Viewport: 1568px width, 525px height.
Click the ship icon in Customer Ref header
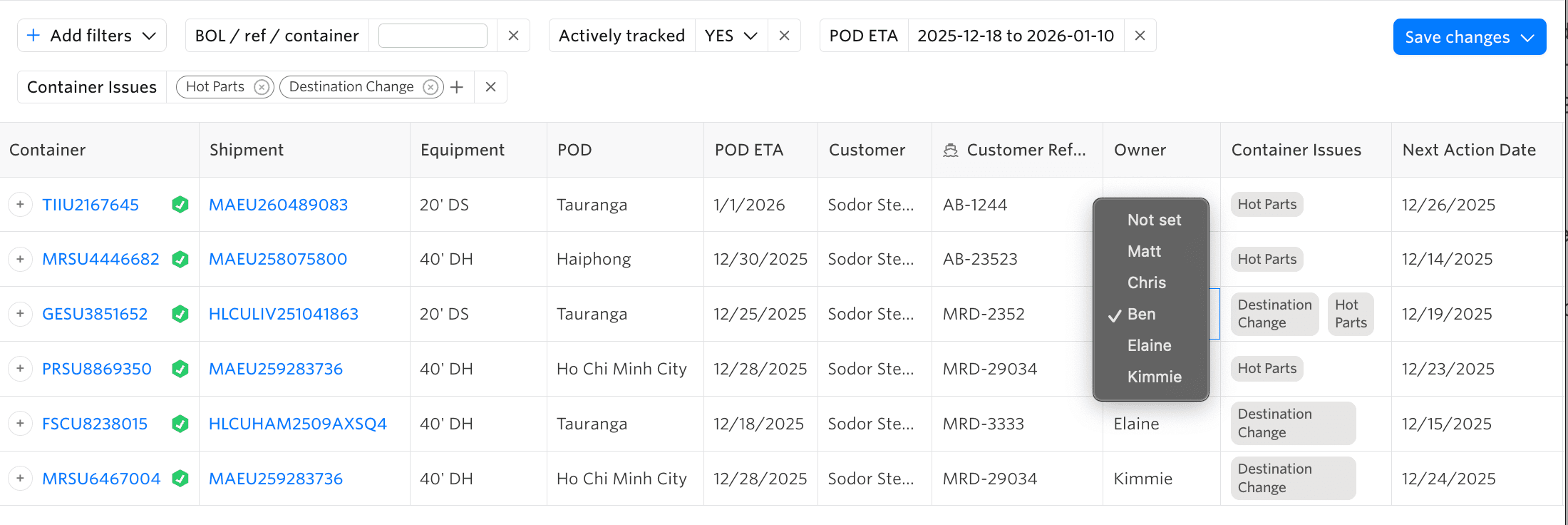click(950, 151)
